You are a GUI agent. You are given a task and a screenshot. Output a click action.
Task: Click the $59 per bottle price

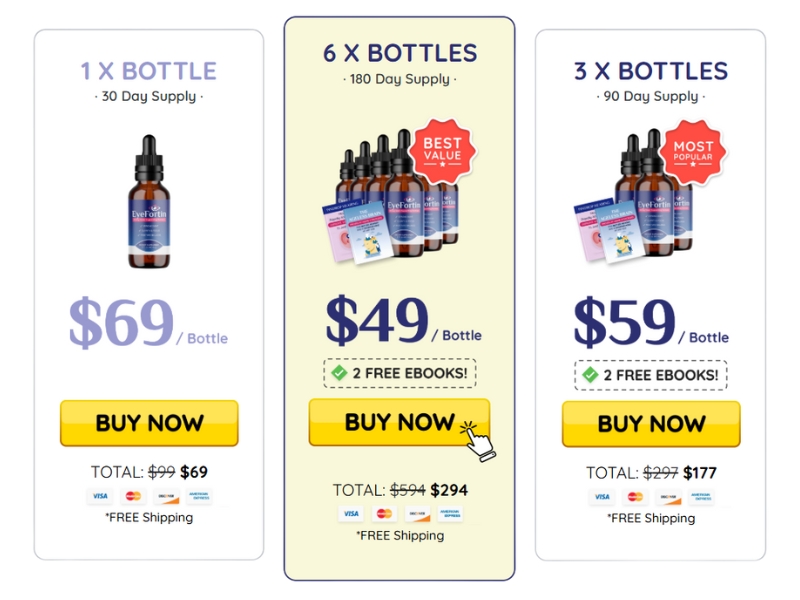[x=651, y=321]
